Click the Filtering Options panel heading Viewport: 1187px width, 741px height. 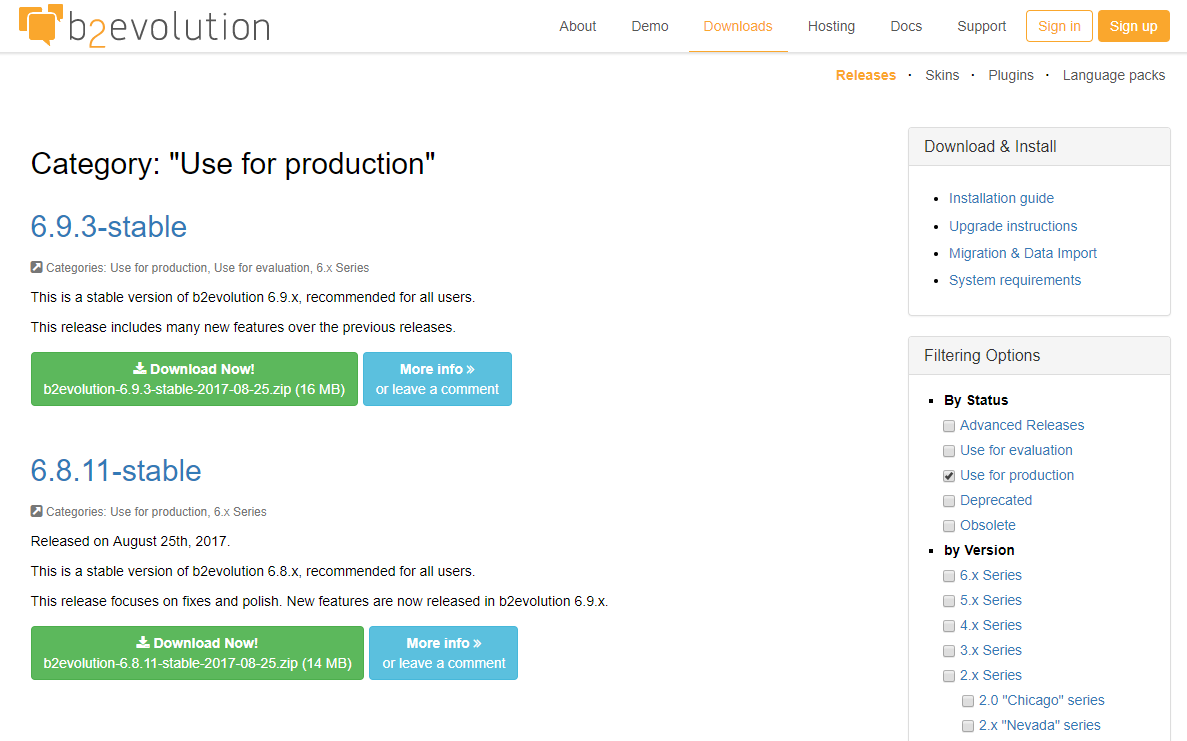(x=982, y=356)
